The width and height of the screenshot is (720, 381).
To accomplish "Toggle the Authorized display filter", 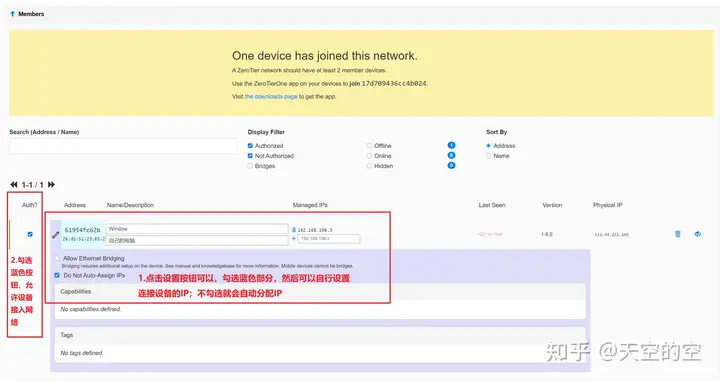I will [x=250, y=146].
